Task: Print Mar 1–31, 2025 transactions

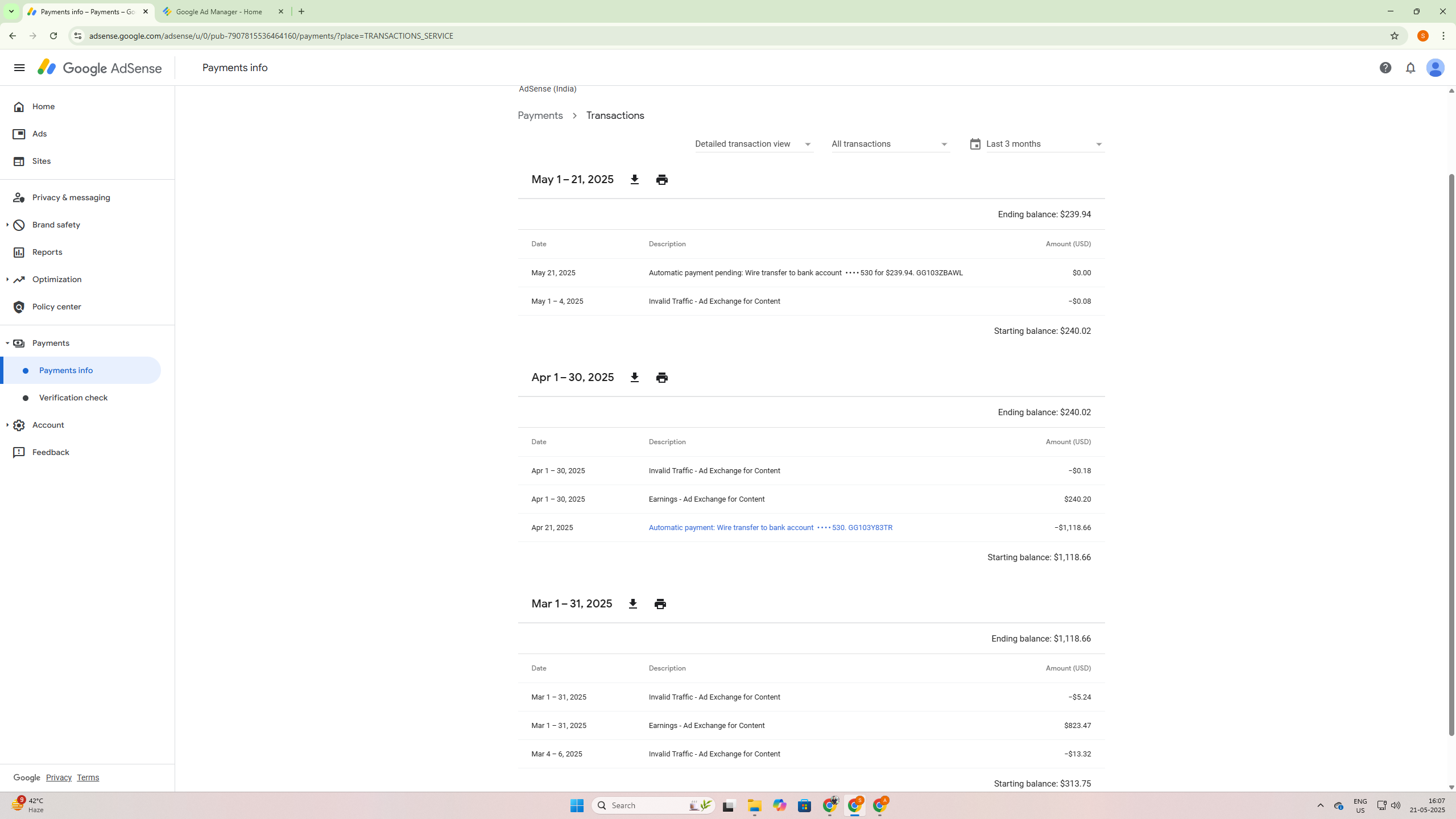Action: [660, 604]
